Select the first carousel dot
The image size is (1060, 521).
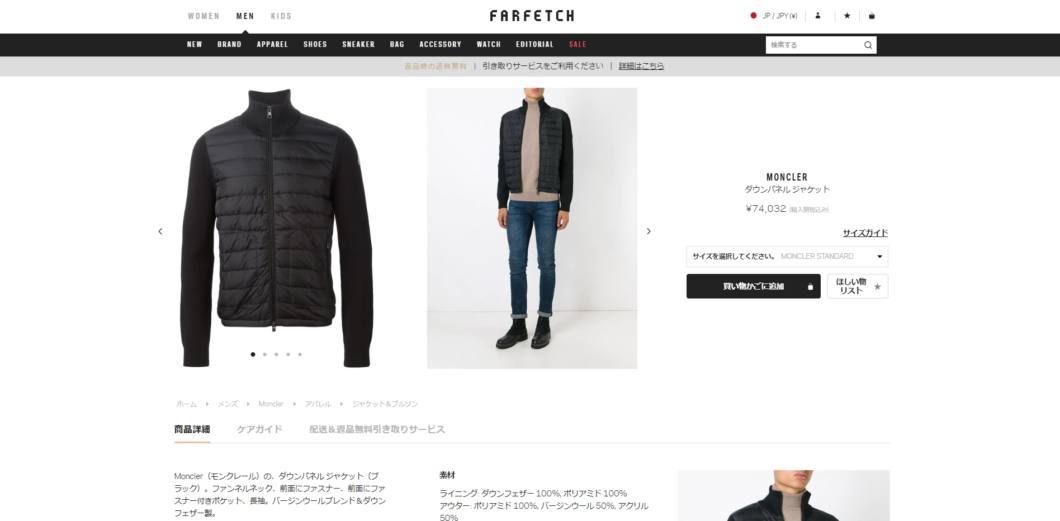click(253, 354)
